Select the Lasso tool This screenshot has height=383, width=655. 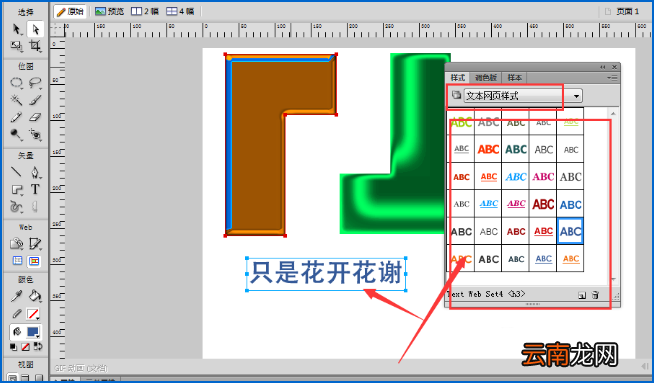click(35, 83)
